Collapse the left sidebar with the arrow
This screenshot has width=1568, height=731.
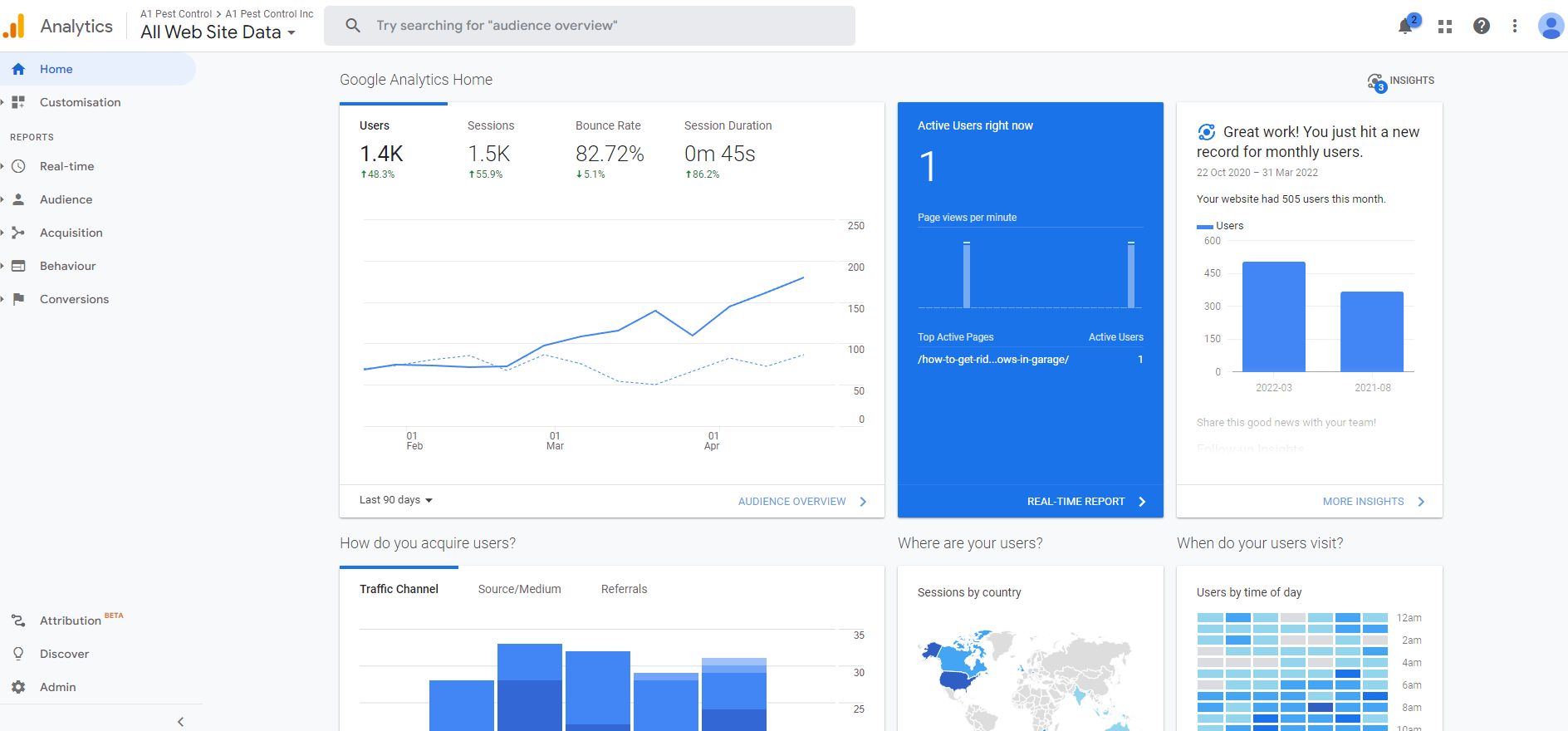point(180,722)
